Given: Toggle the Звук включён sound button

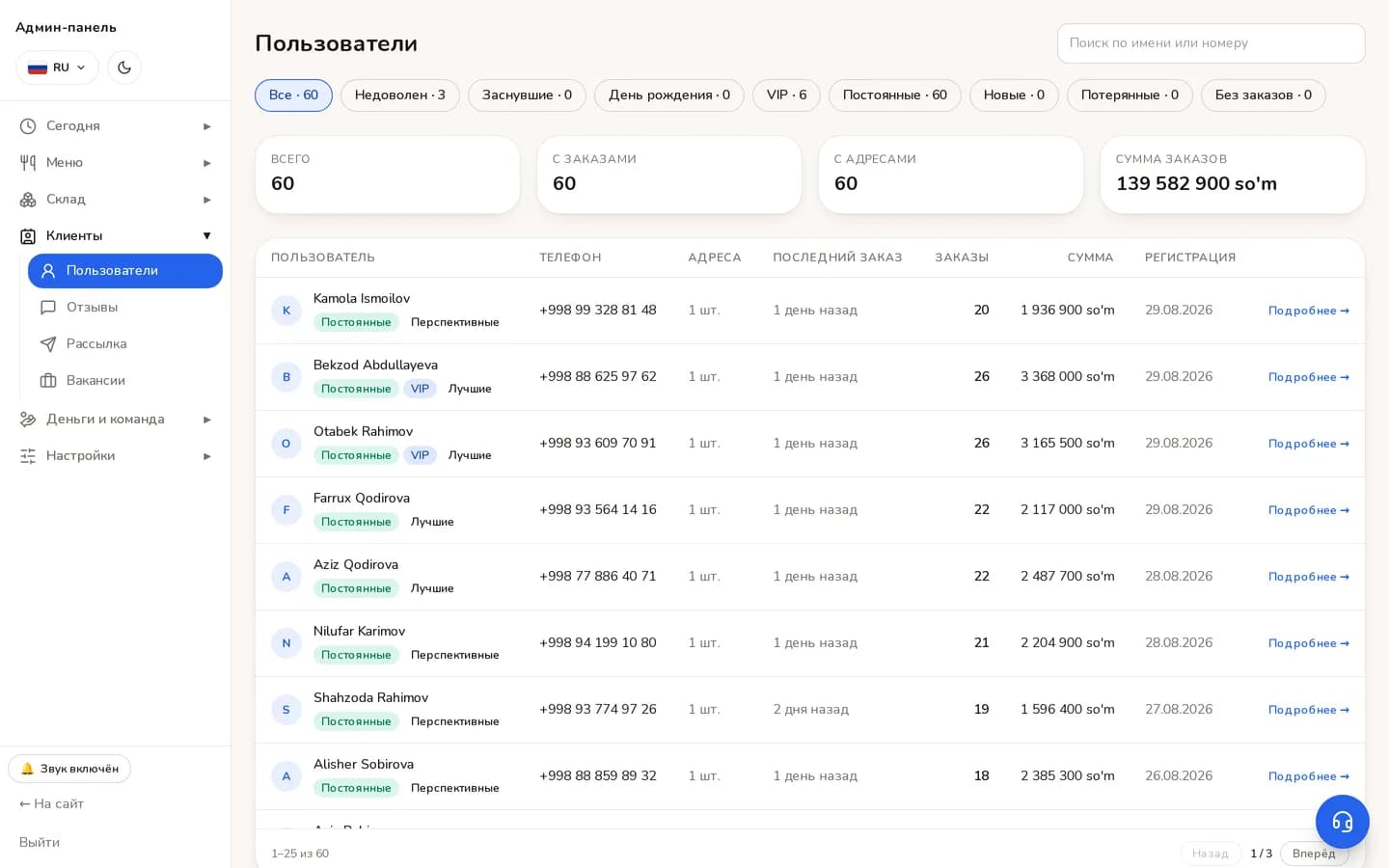Looking at the screenshot, I should [69, 769].
